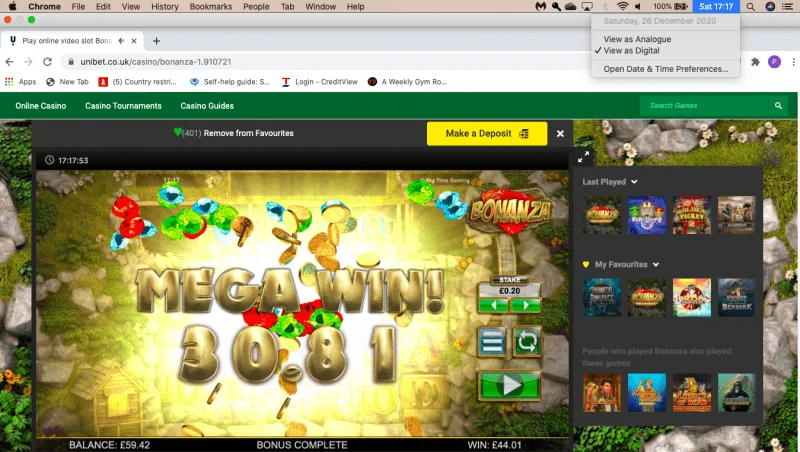Image resolution: width=800 pixels, height=452 pixels.
Task: Open Immortal Romance in My Favourites
Action: click(602, 297)
